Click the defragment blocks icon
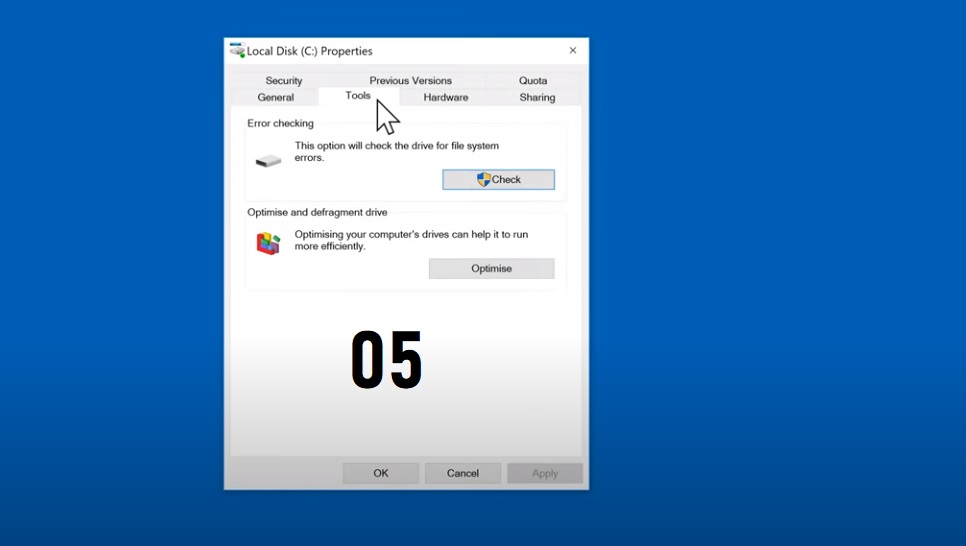 268,243
